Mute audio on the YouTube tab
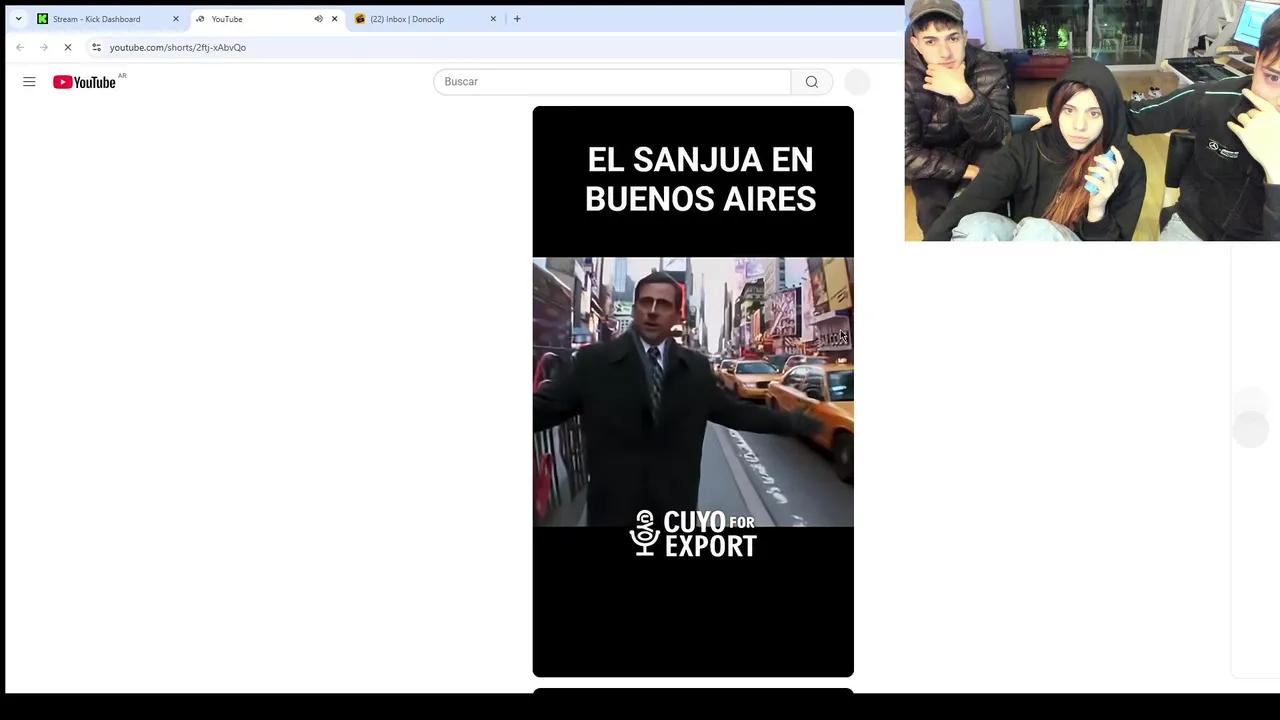Viewport: 1280px width, 720px height. (x=318, y=19)
